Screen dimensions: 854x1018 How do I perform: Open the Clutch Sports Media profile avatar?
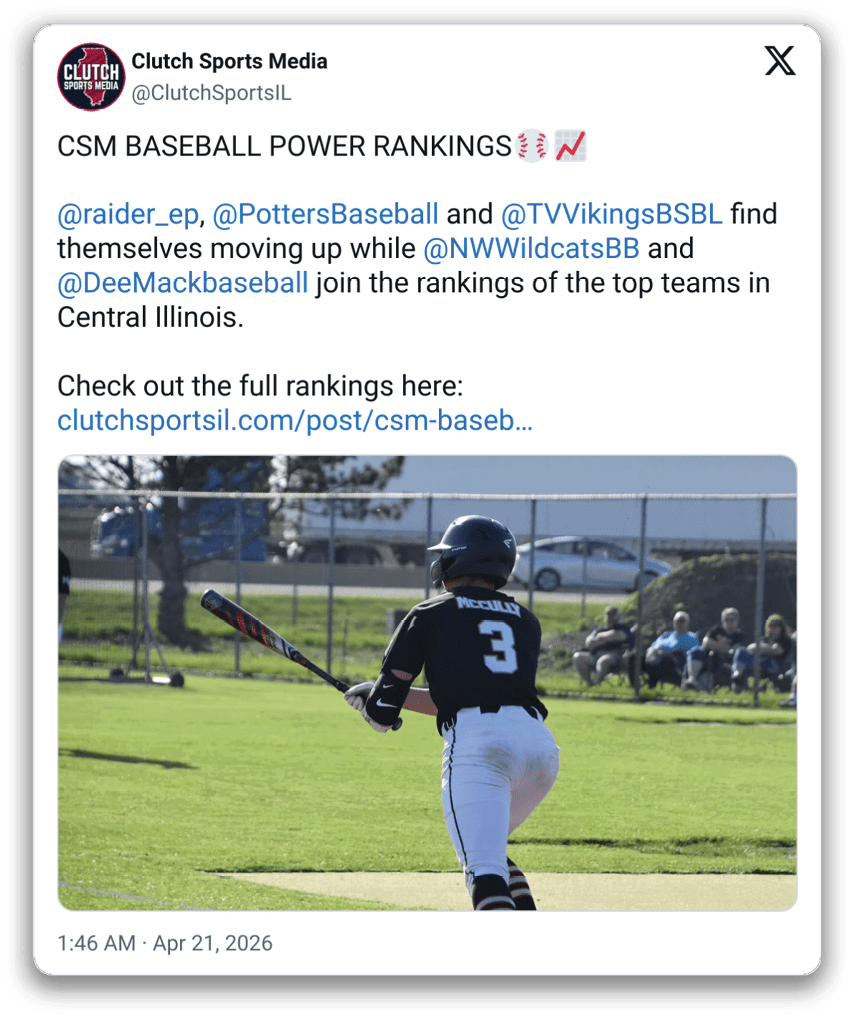pyautogui.click(x=91, y=77)
